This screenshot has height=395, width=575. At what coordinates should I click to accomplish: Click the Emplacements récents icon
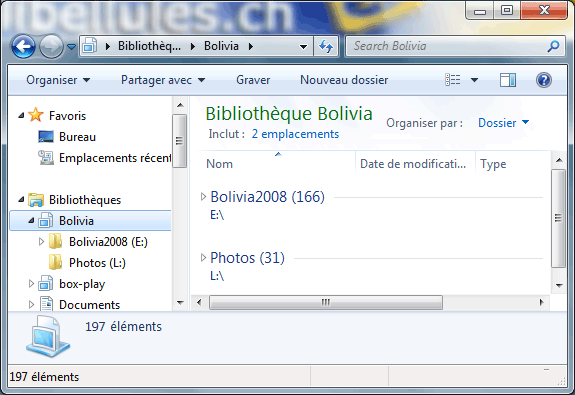(46, 157)
